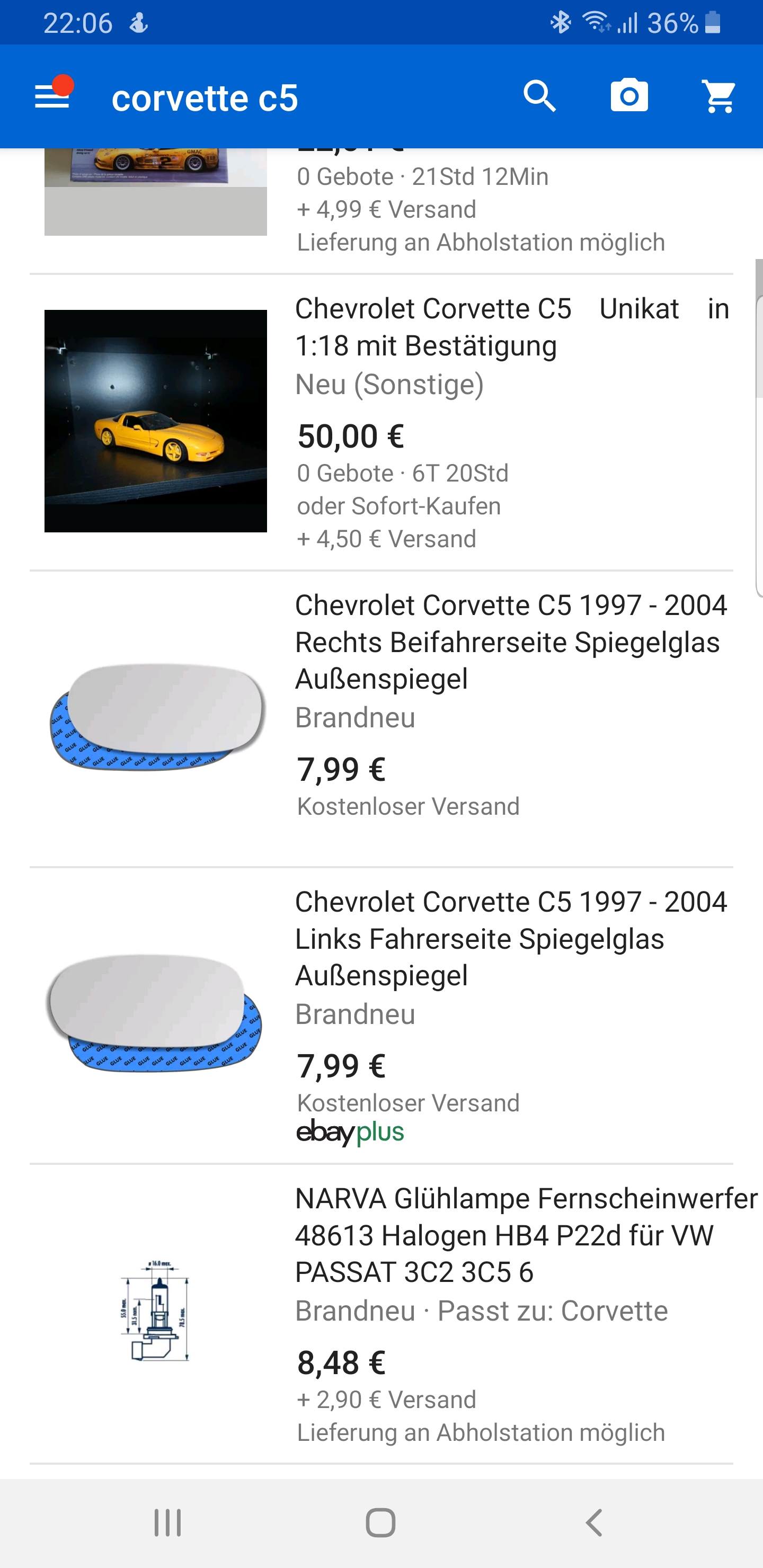Open camera image search
The image size is (763, 1568).
click(x=629, y=96)
